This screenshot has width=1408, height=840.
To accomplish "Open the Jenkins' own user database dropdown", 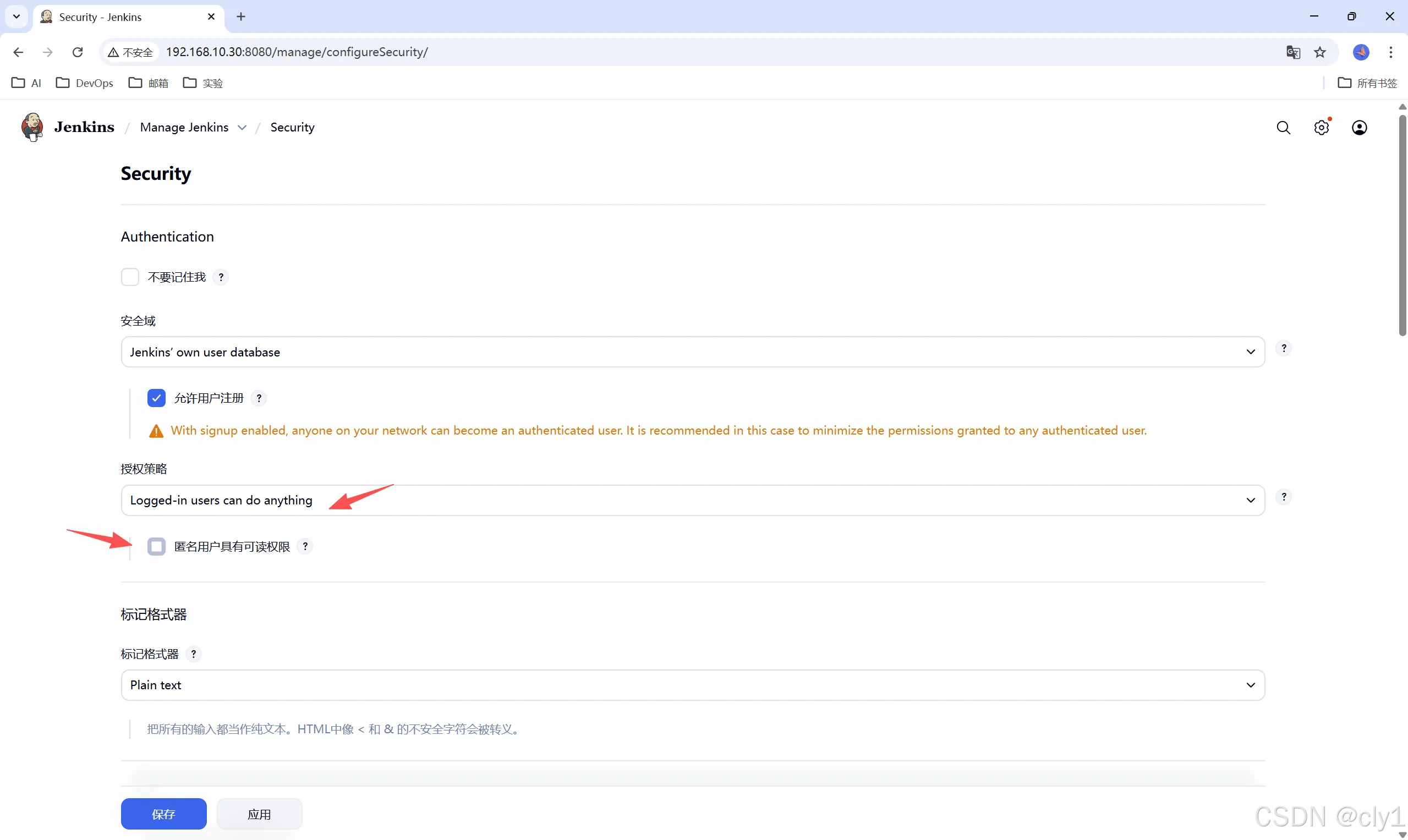I will [692, 352].
